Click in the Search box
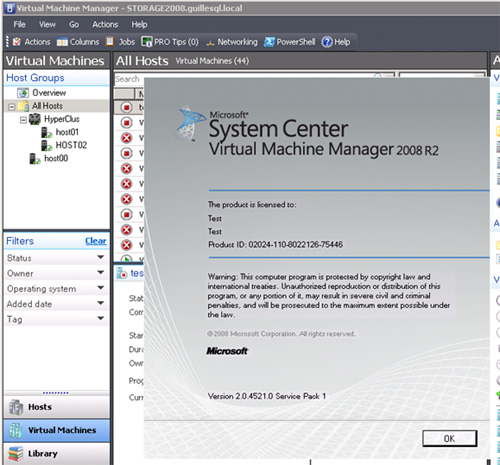The image size is (500, 465). pos(129,79)
